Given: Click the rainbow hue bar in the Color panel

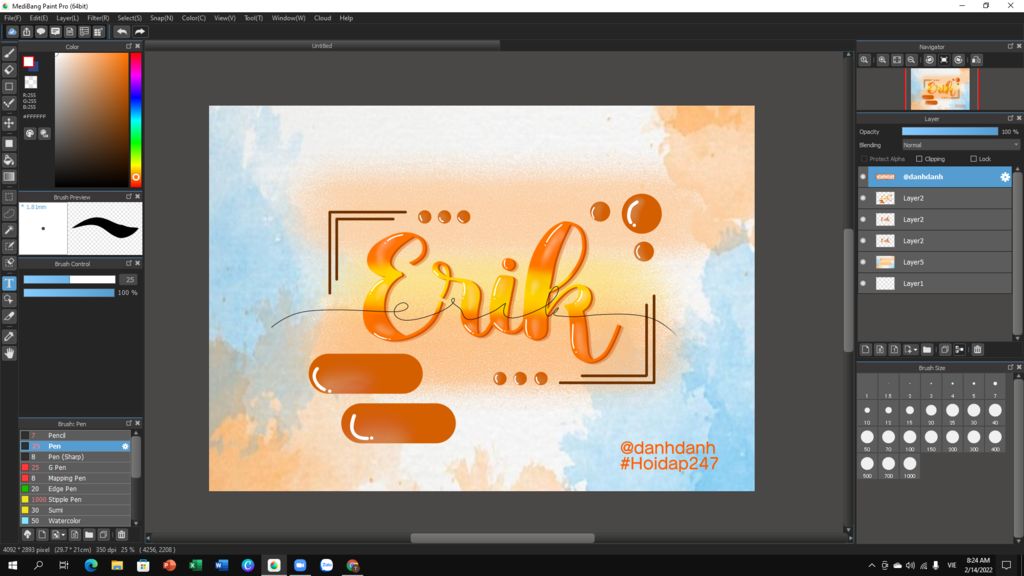Looking at the screenshot, I should [135, 120].
